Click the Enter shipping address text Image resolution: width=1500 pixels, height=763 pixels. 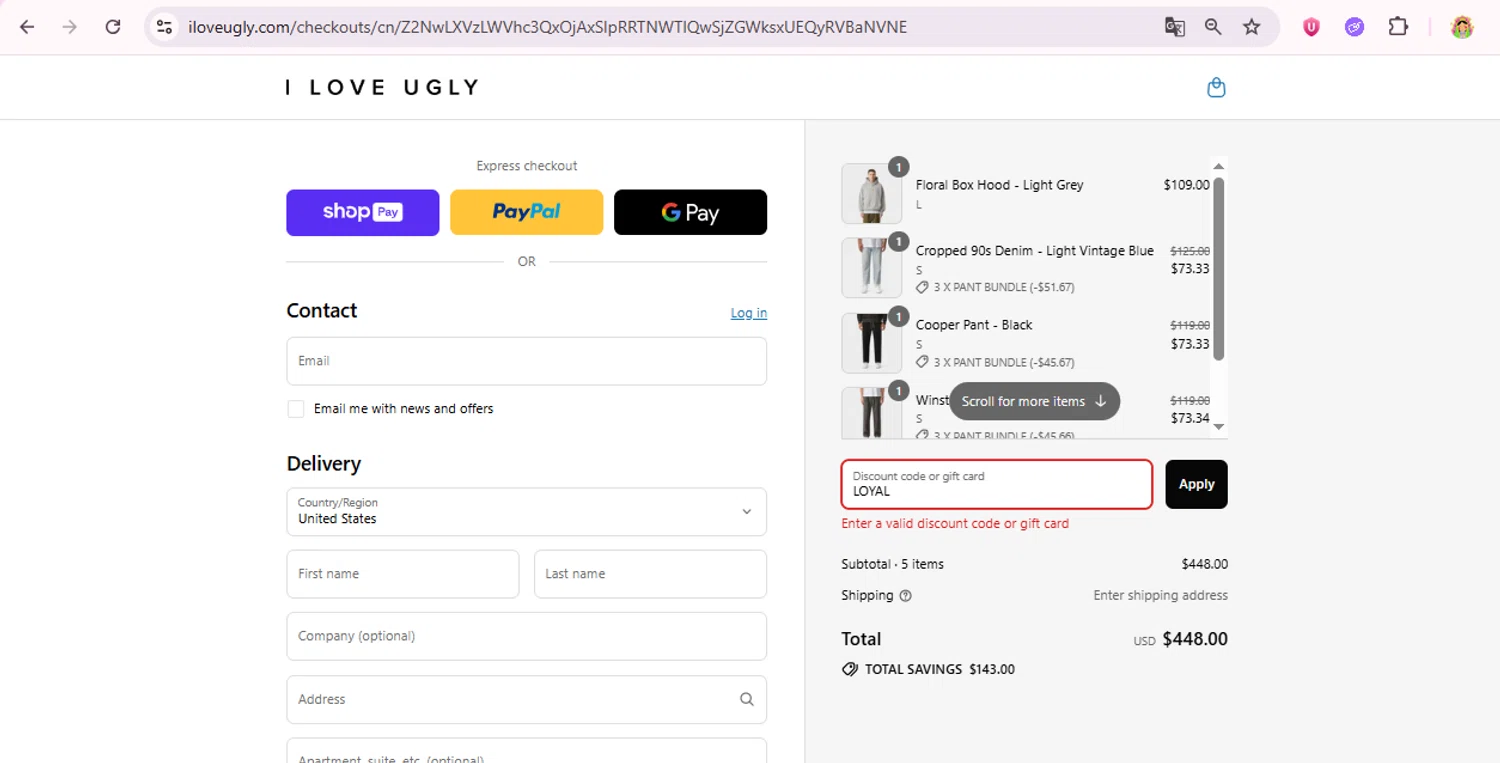point(1160,595)
